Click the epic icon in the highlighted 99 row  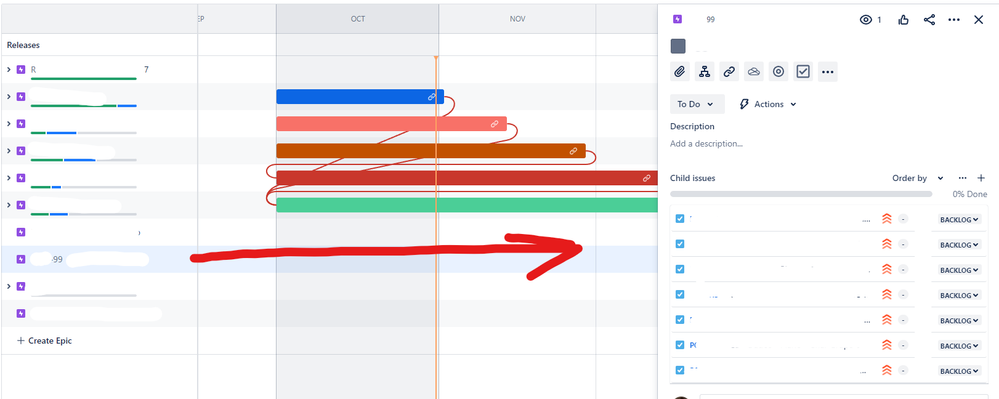[21, 259]
